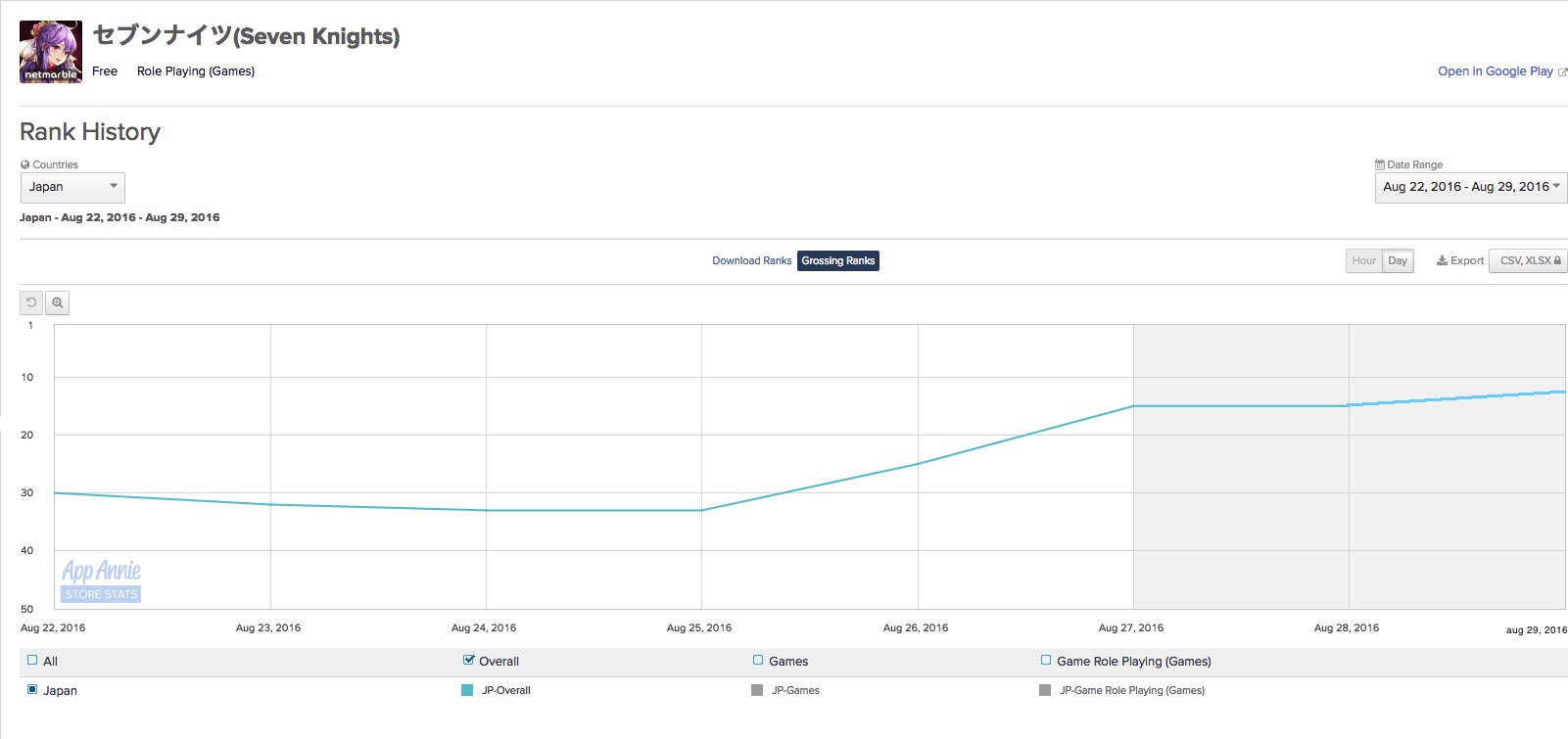Click the Aug 25, 2016 axis label
Viewport: 1568px width, 739px height.
[699, 627]
